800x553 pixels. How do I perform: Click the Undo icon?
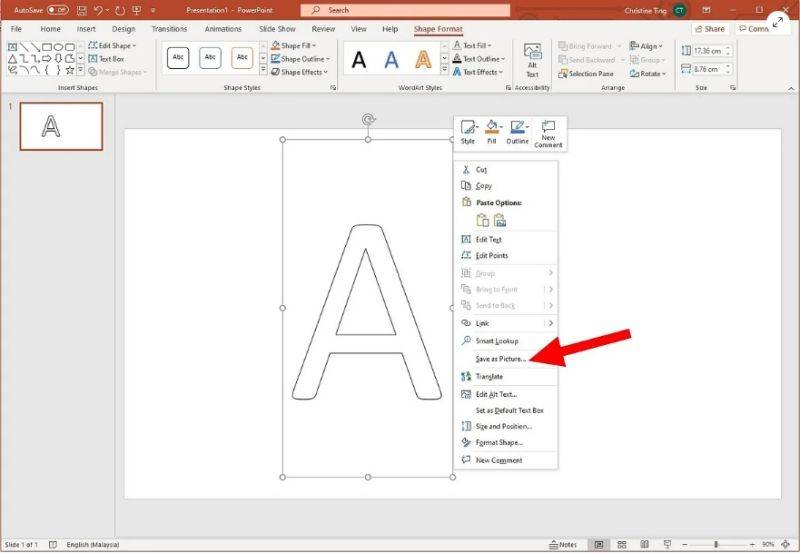(98, 10)
